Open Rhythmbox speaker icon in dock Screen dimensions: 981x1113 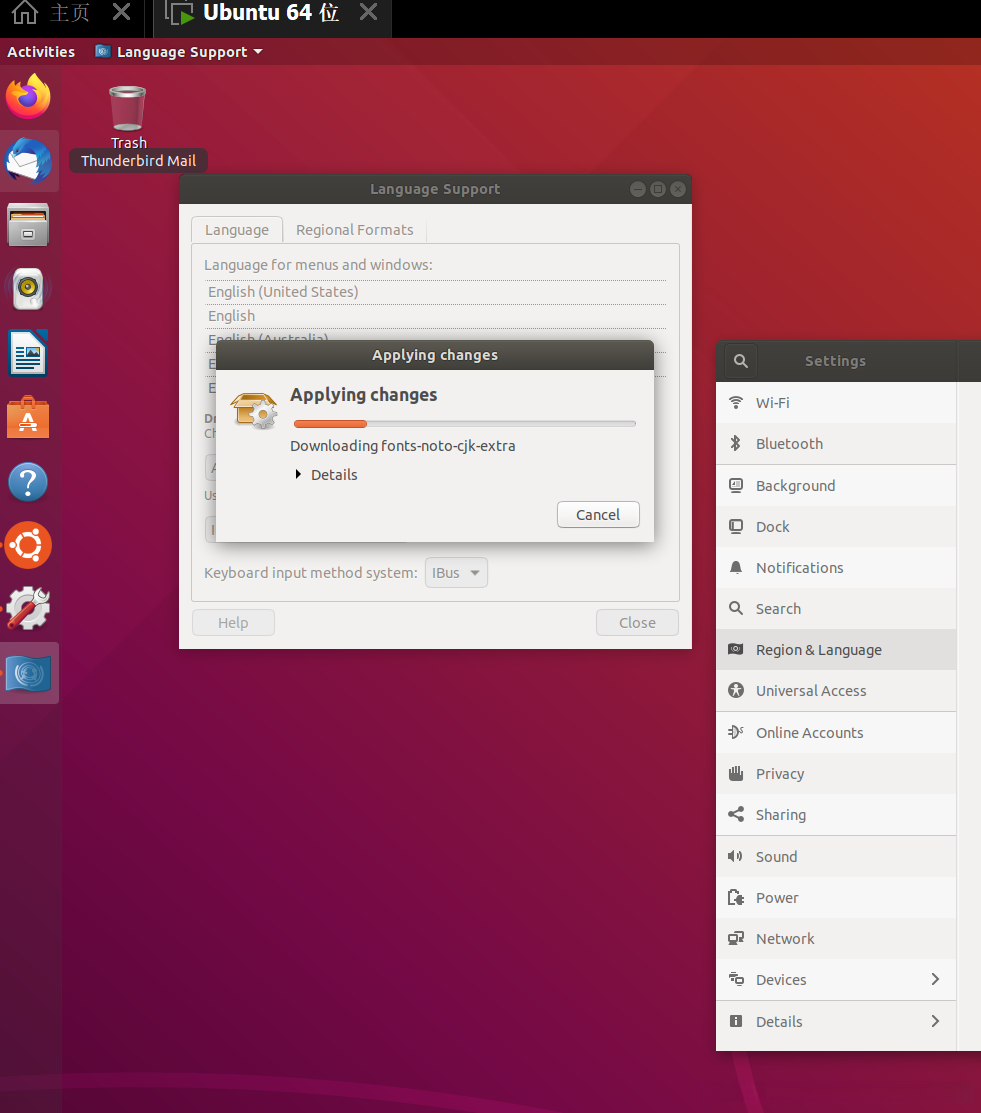[28, 289]
